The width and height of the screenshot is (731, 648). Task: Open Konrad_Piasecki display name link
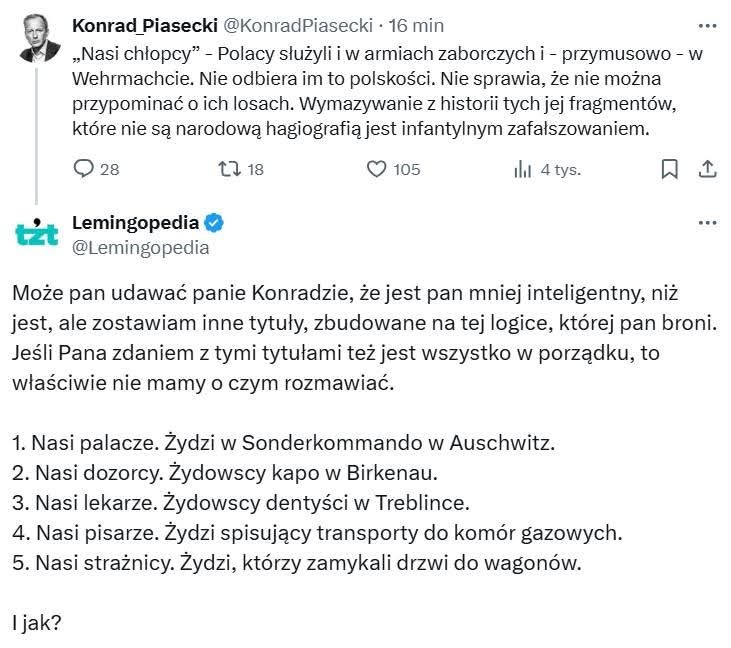(136, 24)
